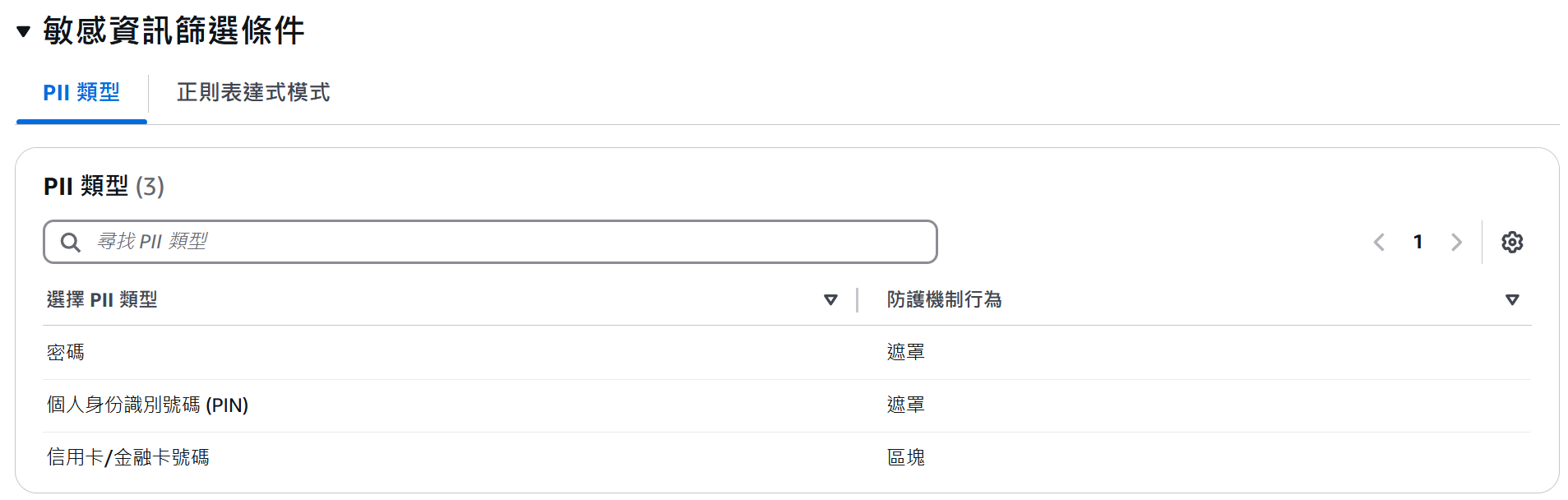
Task: Sort by 防護機制行為 column arrow
Action: click(x=1511, y=300)
